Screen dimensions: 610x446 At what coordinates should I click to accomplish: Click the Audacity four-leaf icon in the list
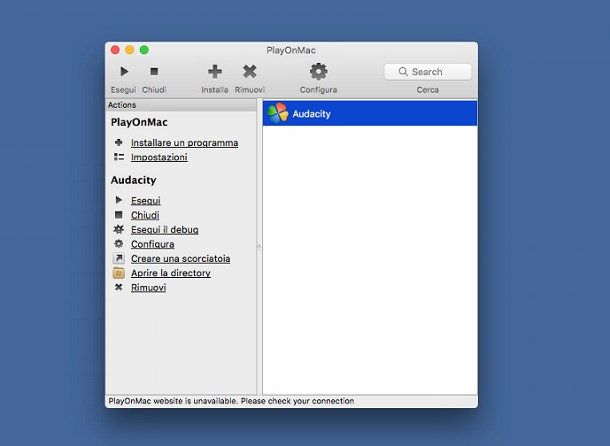278,113
